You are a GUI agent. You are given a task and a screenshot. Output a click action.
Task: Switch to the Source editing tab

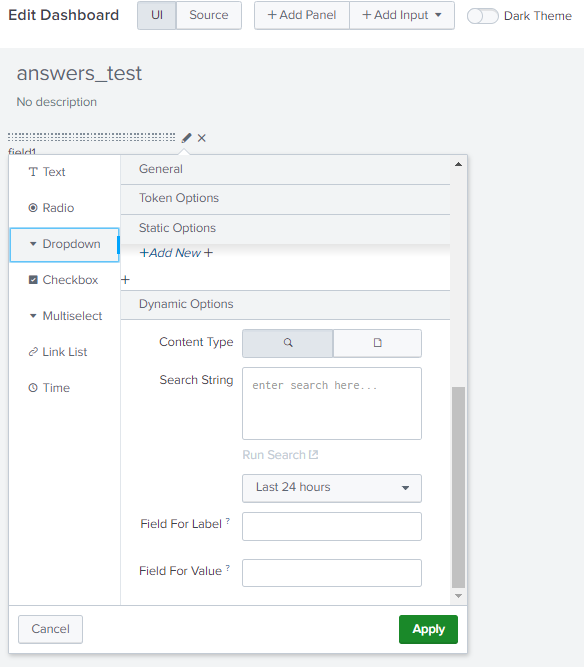click(208, 15)
